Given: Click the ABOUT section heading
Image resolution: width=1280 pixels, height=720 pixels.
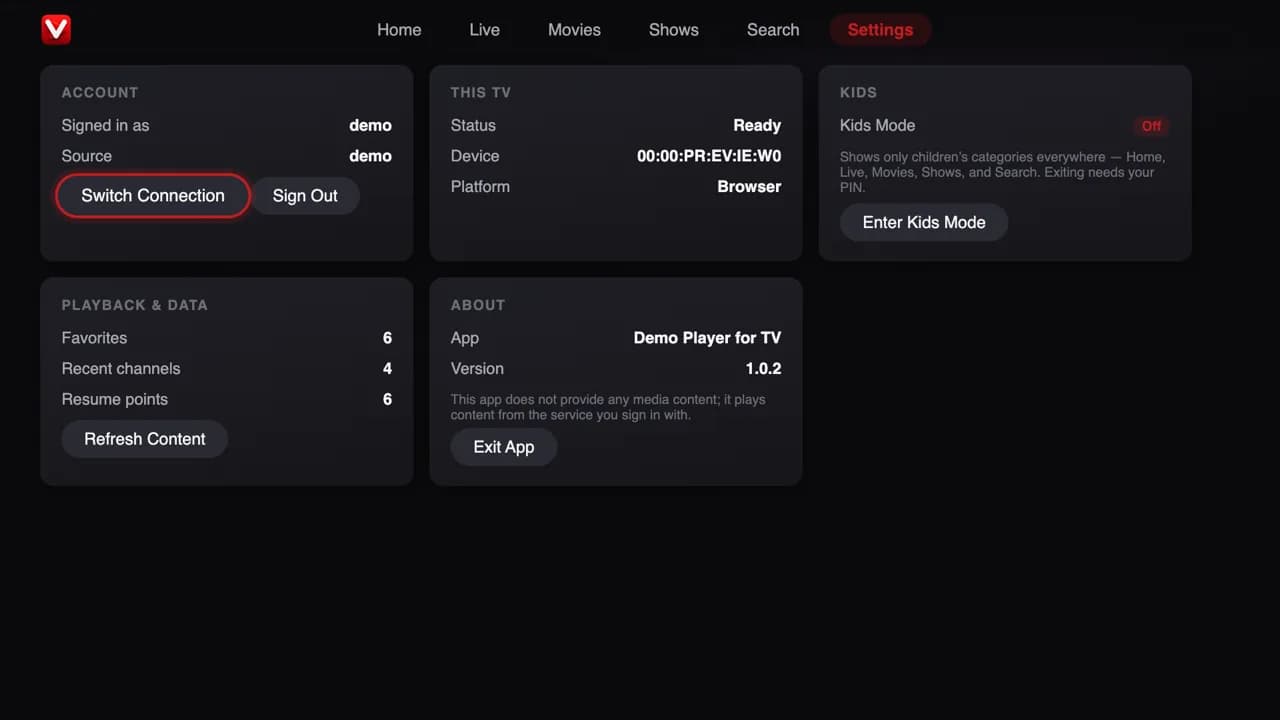Looking at the screenshot, I should [x=478, y=305].
